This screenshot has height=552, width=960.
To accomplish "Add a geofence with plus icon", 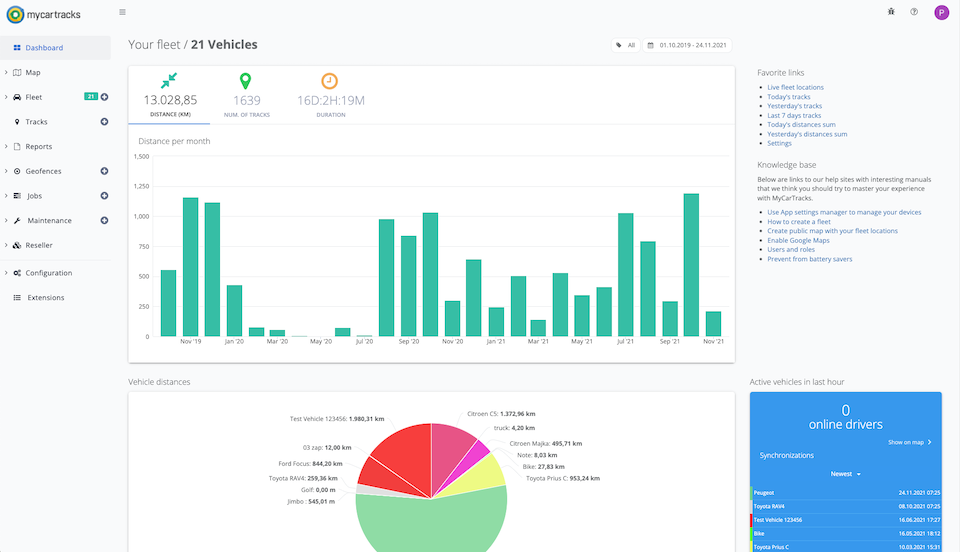I will 104,171.
